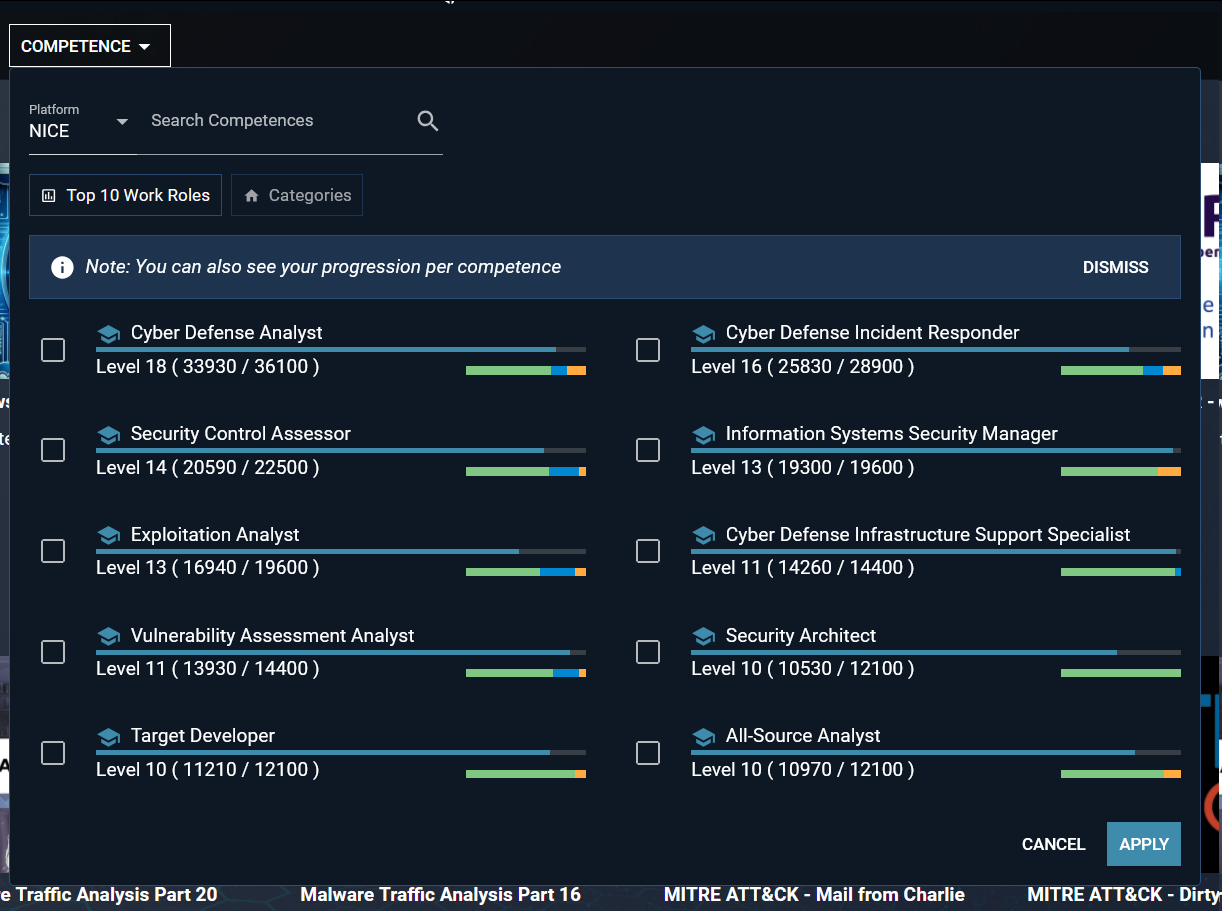Click graduation cap icon beside Cyber Defense Analyst
Image resolution: width=1222 pixels, height=911 pixels.
(x=108, y=334)
